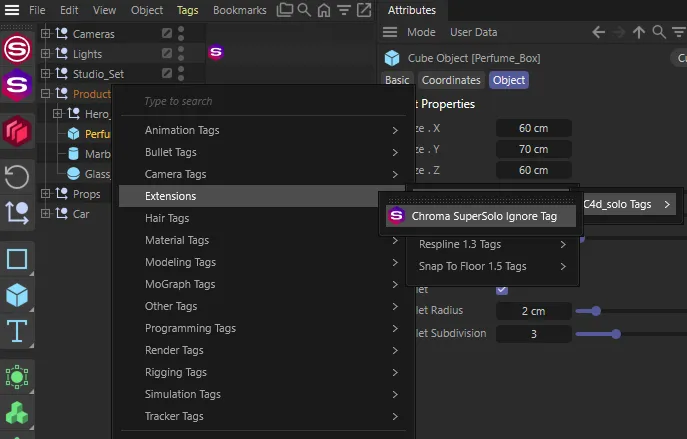Image resolution: width=687 pixels, height=439 pixels.
Task: Click the Type to search field
Action: click(x=263, y=101)
